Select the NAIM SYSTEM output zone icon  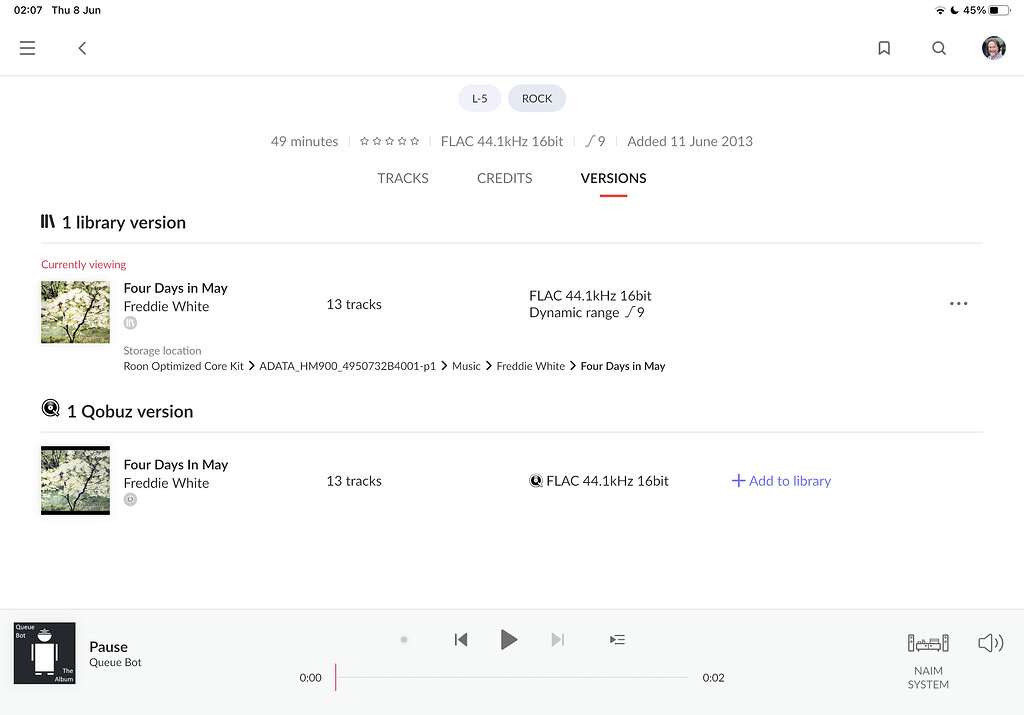[x=927, y=643]
